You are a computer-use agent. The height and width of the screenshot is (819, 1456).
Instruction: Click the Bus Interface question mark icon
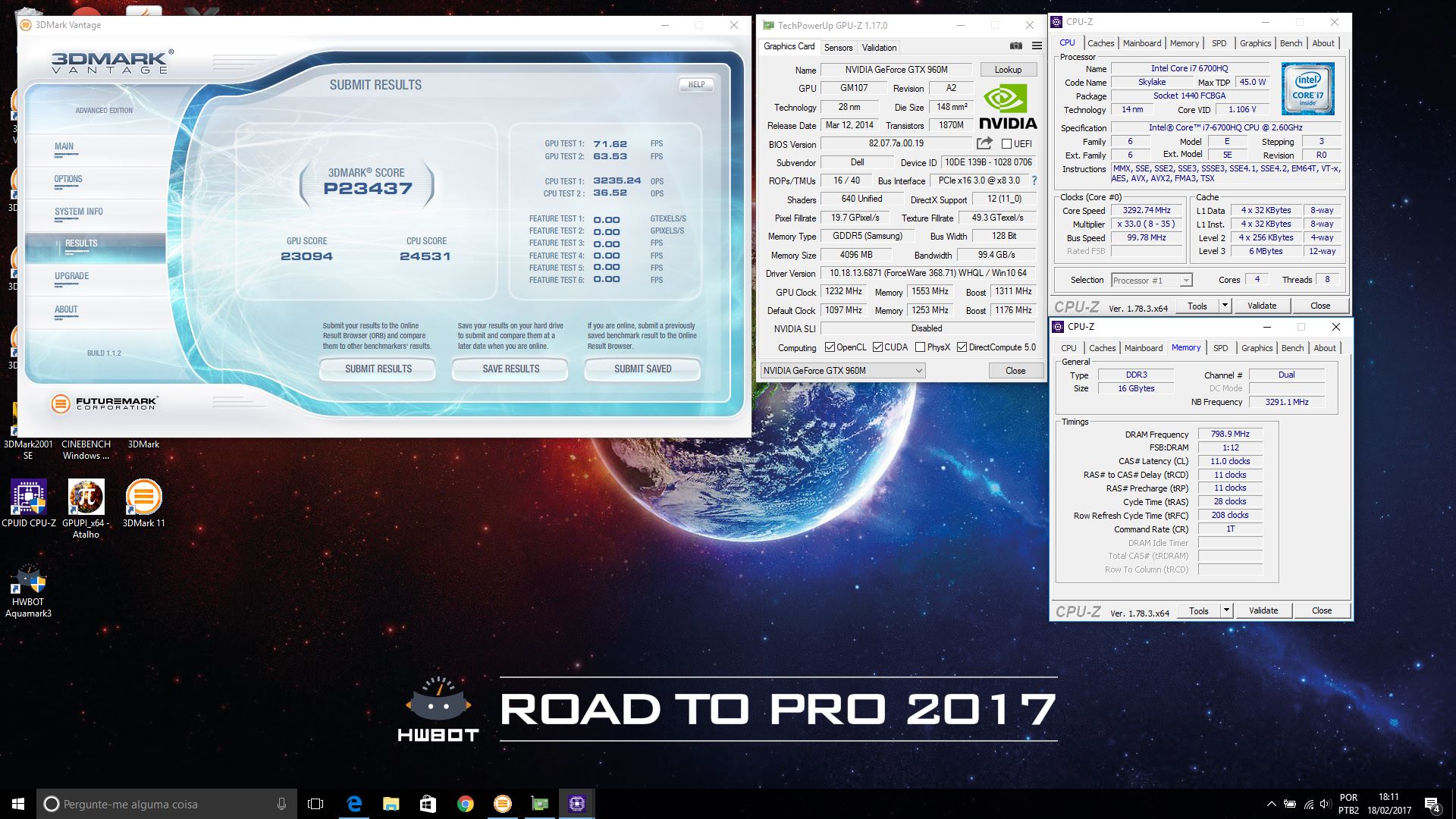1034,180
